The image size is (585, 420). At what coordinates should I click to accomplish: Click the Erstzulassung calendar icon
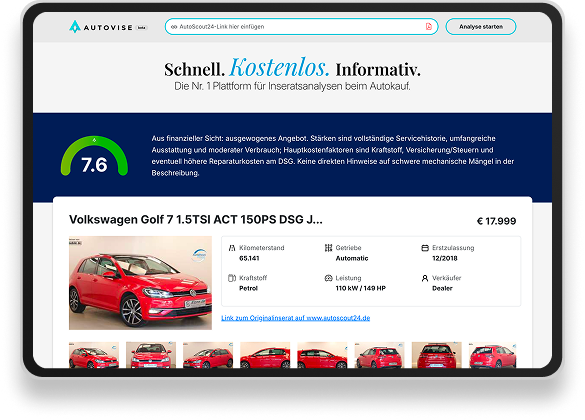pyautogui.click(x=425, y=248)
